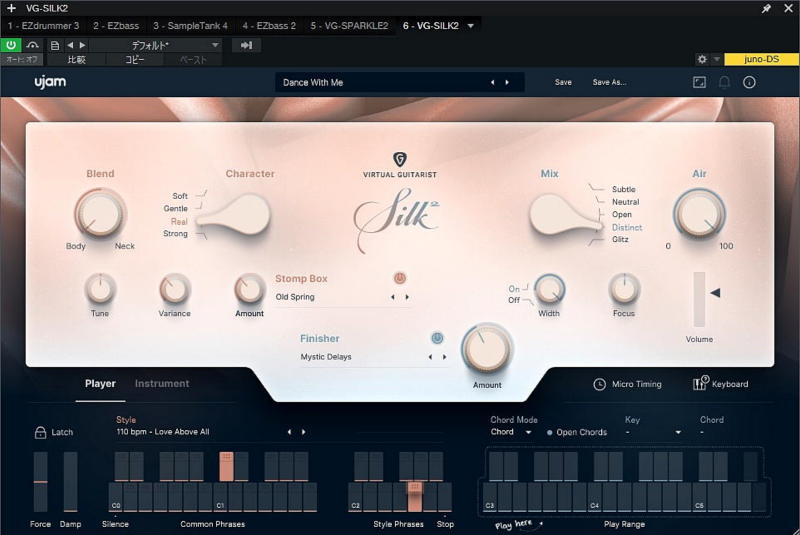Click the notifications bell icon
Viewport: 800px width, 535px height.
724,82
